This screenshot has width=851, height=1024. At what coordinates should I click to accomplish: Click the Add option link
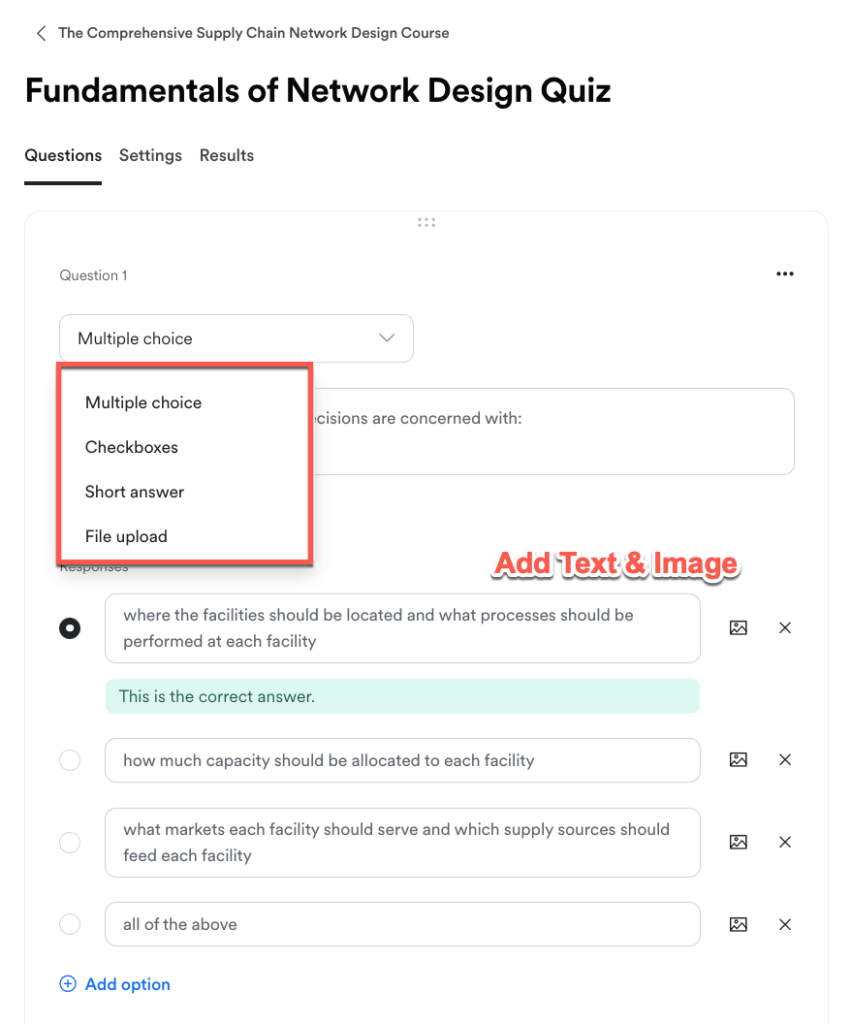(115, 984)
